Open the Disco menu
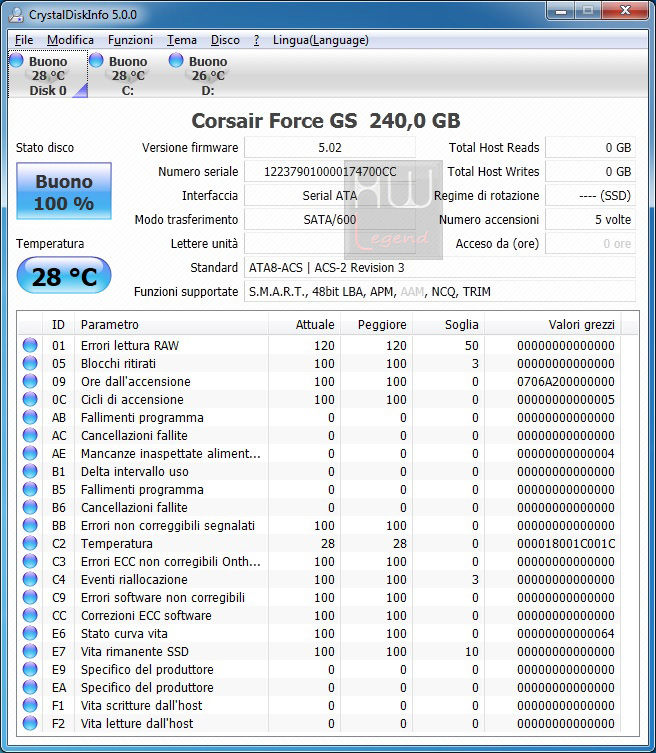This screenshot has height=753, width=656. [x=225, y=40]
